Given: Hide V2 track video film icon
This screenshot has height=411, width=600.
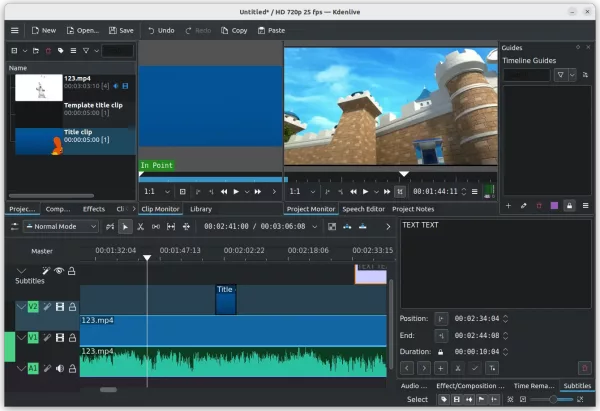Looking at the screenshot, I should point(60,307).
